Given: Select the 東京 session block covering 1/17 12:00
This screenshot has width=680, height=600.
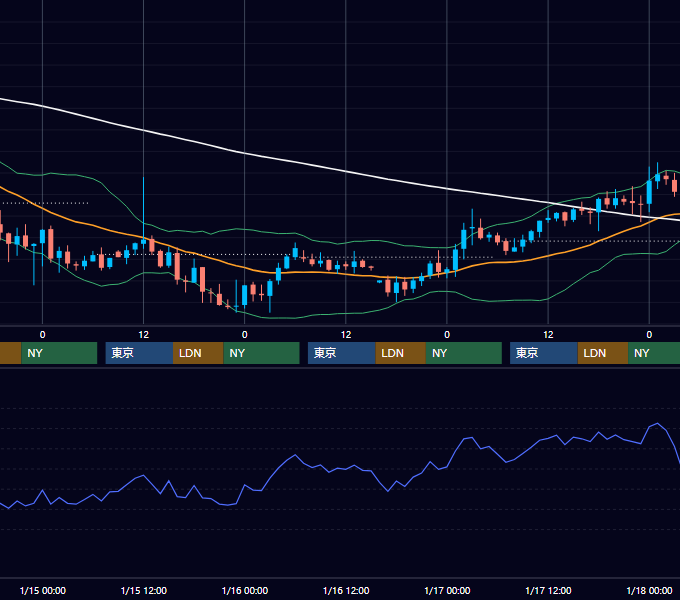Looking at the screenshot, I should coord(544,353).
